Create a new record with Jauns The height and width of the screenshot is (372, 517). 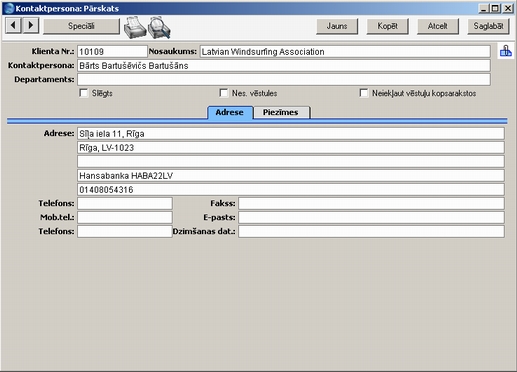(337, 26)
